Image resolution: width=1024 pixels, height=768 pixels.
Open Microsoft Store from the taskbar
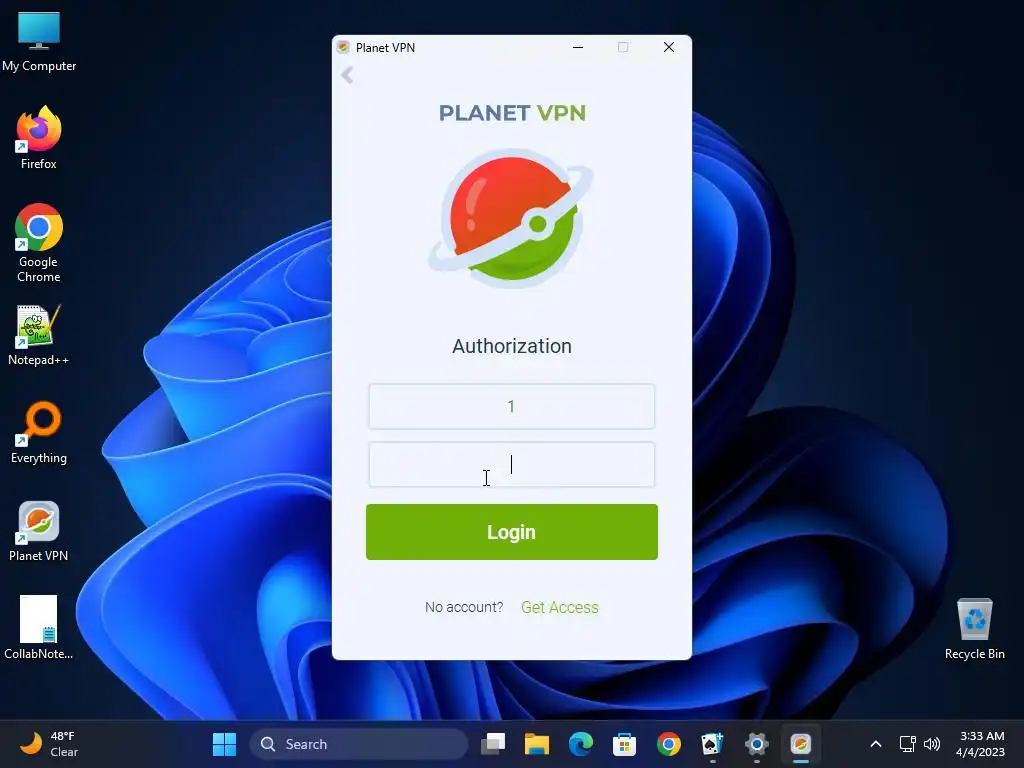pos(624,744)
